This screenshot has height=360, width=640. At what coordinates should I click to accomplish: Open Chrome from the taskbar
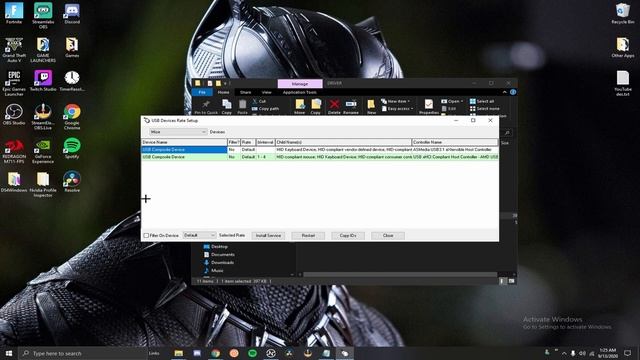pos(216,353)
